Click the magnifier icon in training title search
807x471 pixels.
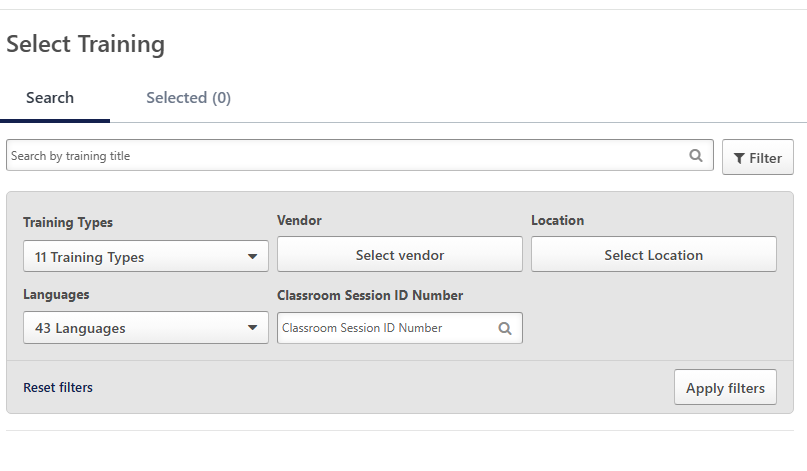[696, 156]
